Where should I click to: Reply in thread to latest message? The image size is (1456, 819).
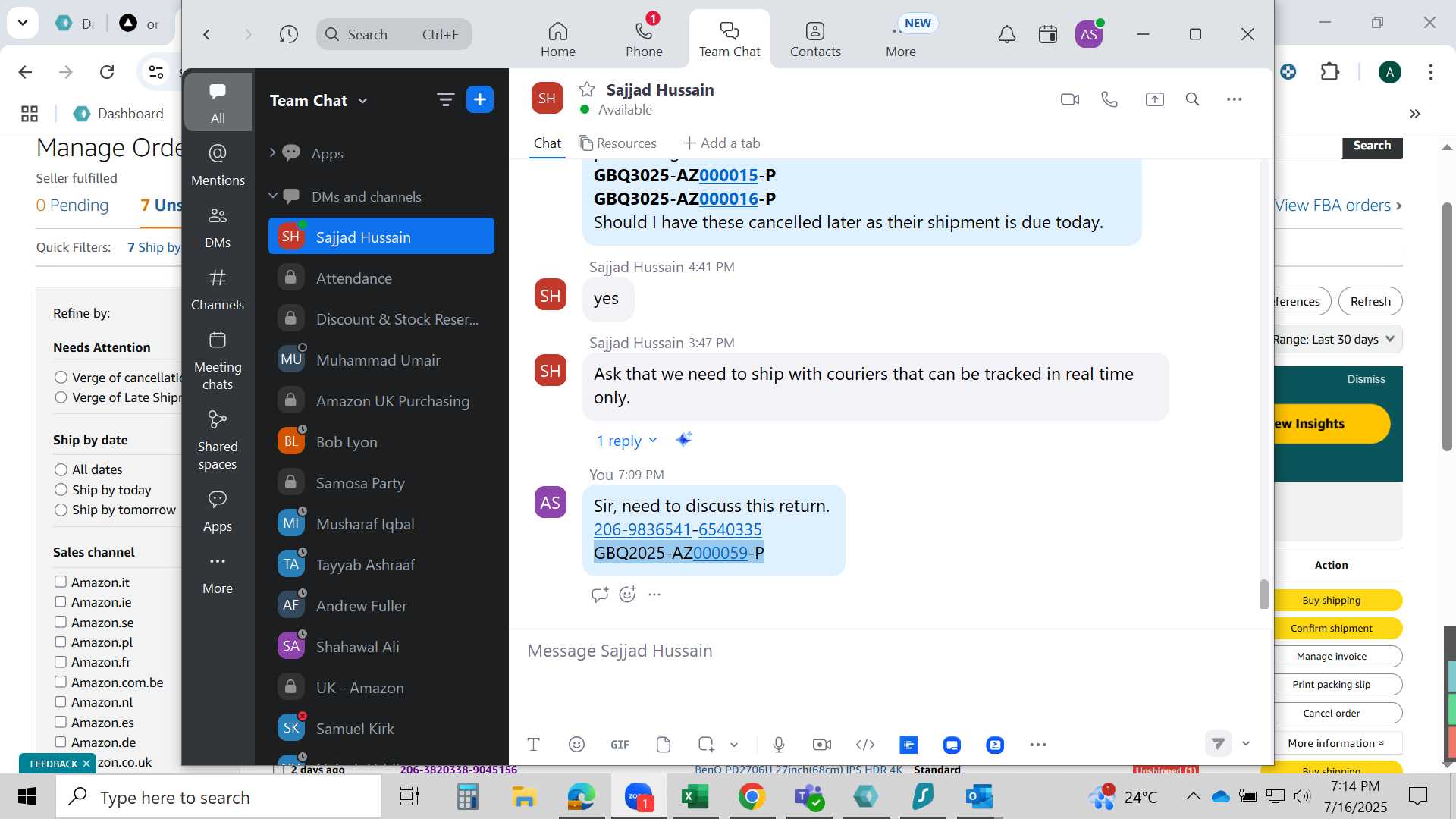point(599,595)
